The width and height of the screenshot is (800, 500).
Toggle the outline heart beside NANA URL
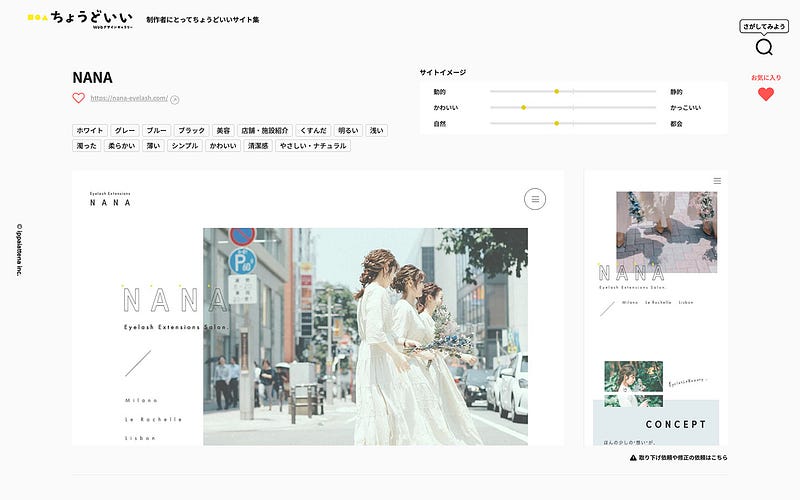tap(79, 98)
